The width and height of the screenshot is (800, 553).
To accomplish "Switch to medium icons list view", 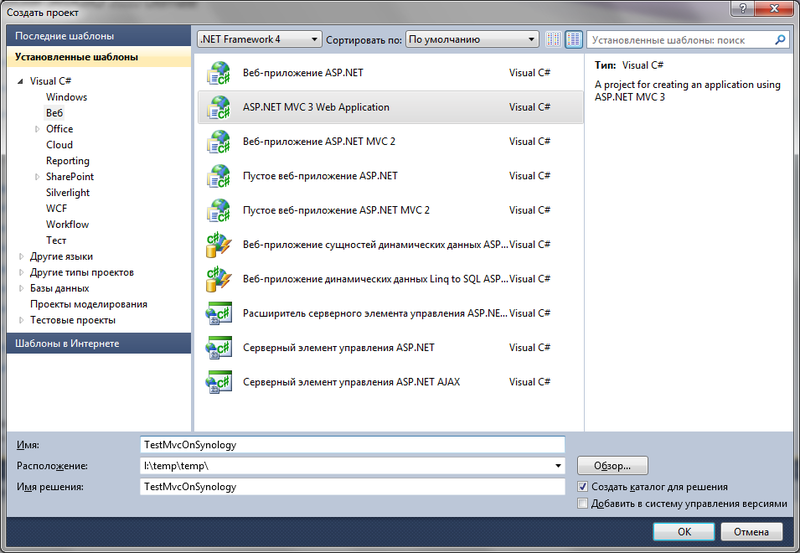I will point(574,39).
